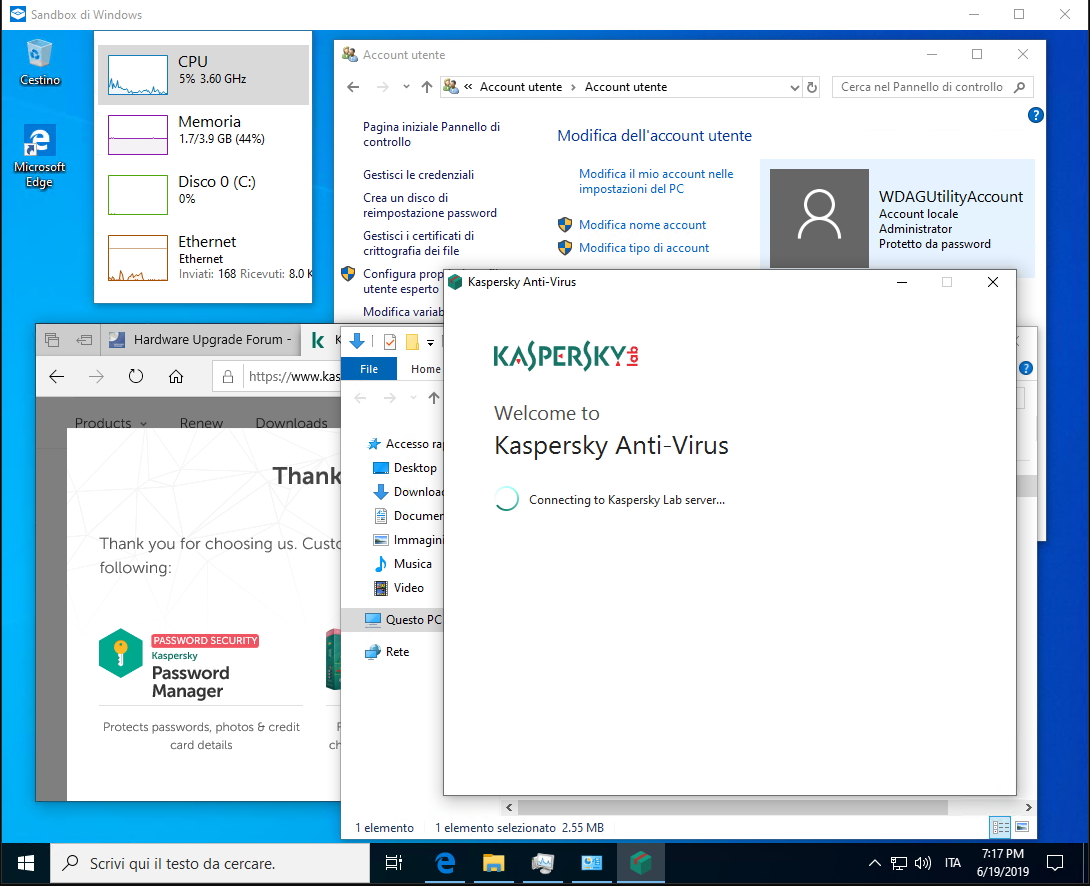Open Task View from taskbar
1090x886 pixels.
point(393,864)
